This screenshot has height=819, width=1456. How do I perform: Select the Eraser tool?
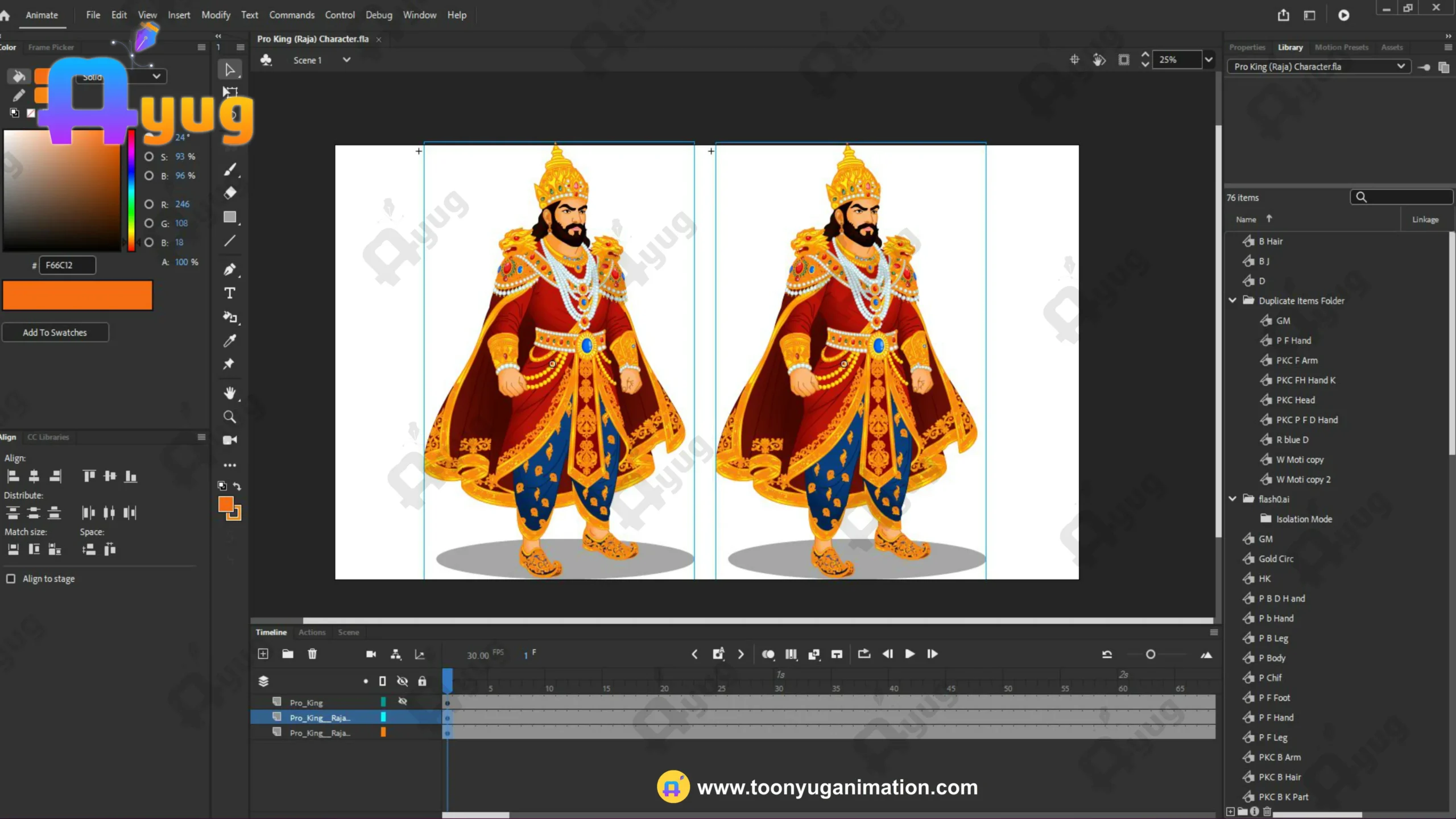[230, 193]
